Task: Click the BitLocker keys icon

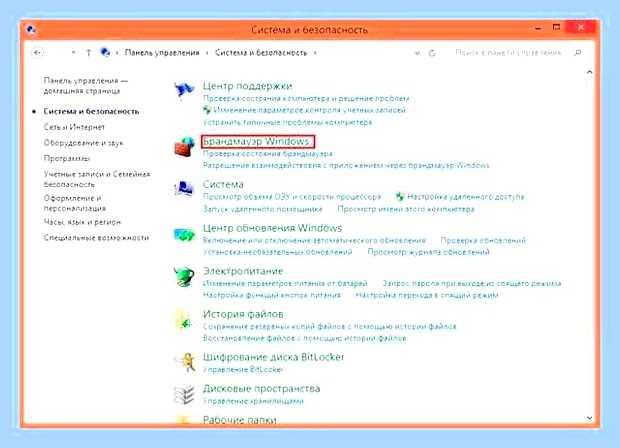Action: pyautogui.click(x=185, y=362)
